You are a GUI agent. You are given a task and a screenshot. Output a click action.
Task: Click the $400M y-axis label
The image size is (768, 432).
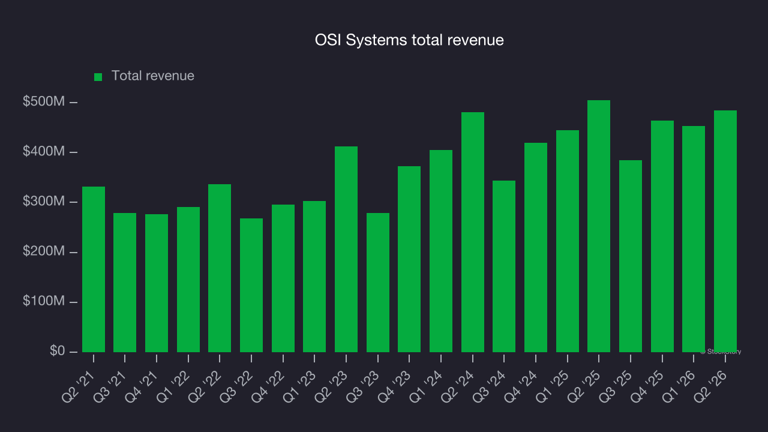[x=44, y=151]
